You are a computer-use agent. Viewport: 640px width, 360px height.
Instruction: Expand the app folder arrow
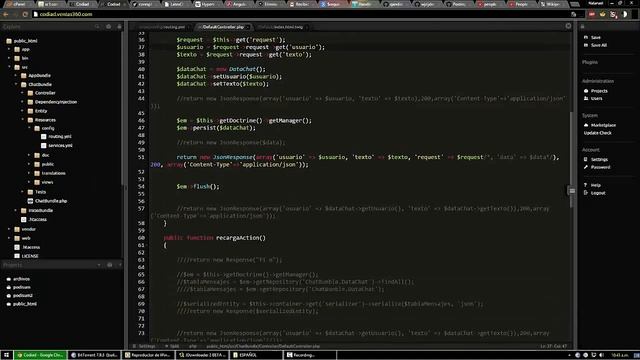click(x=9, y=49)
